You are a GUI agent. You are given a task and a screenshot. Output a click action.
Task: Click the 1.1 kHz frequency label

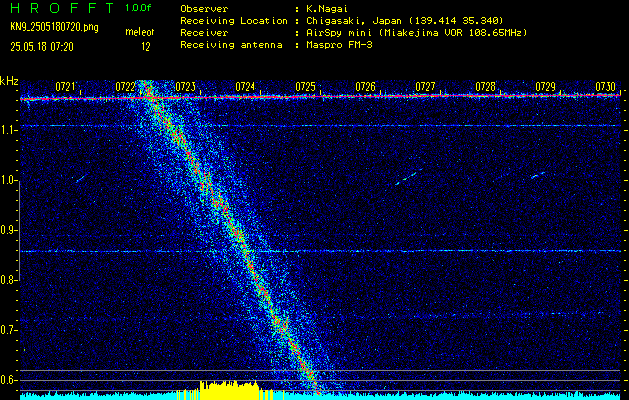(8, 131)
